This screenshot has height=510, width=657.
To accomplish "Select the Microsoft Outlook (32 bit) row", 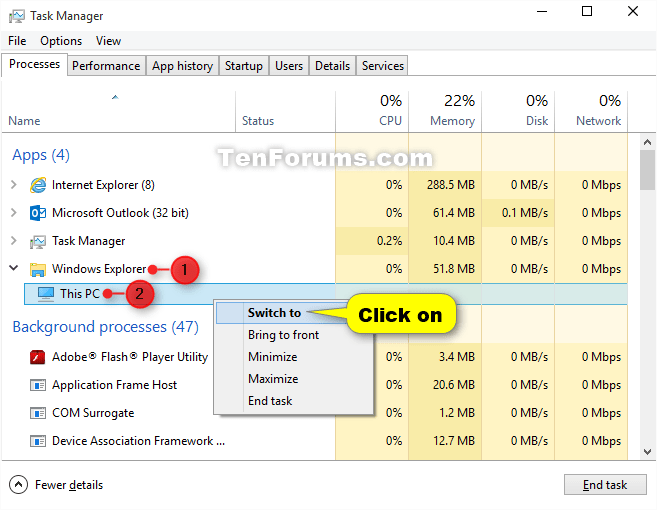I will pyautogui.click(x=314, y=213).
